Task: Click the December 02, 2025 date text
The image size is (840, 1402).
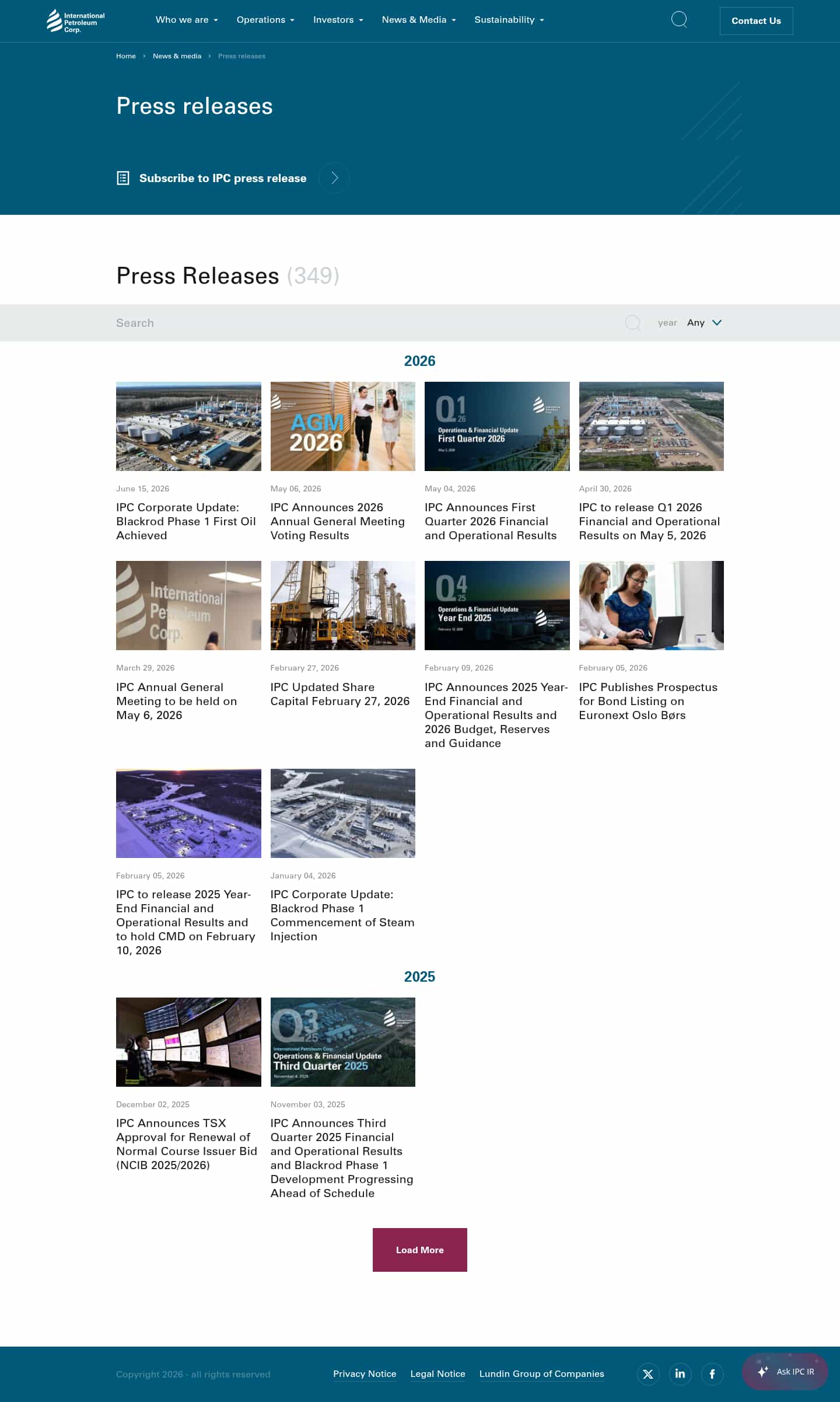Action: (153, 1104)
